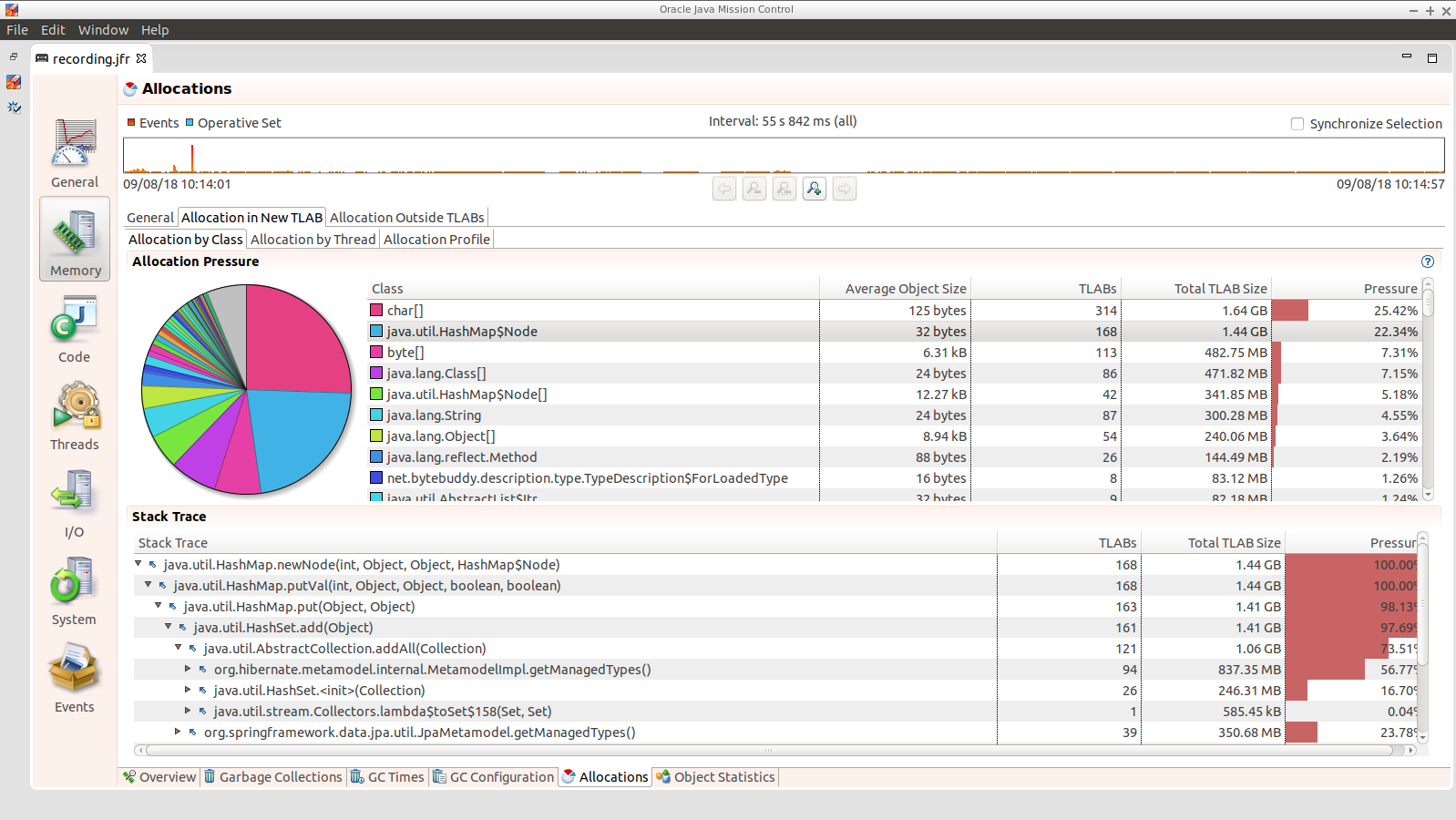The width and height of the screenshot is (1456, 820).
Task: Open the Object Statistics bottom tab
Action: click(x=715, y=777)
